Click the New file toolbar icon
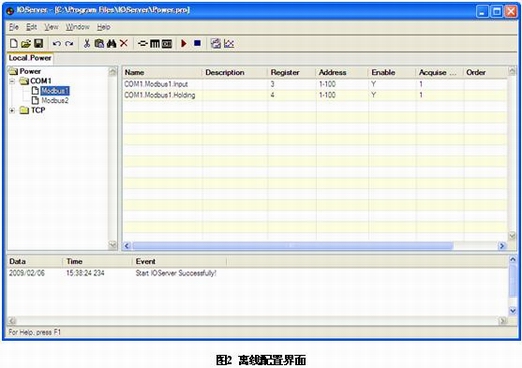 14,43
